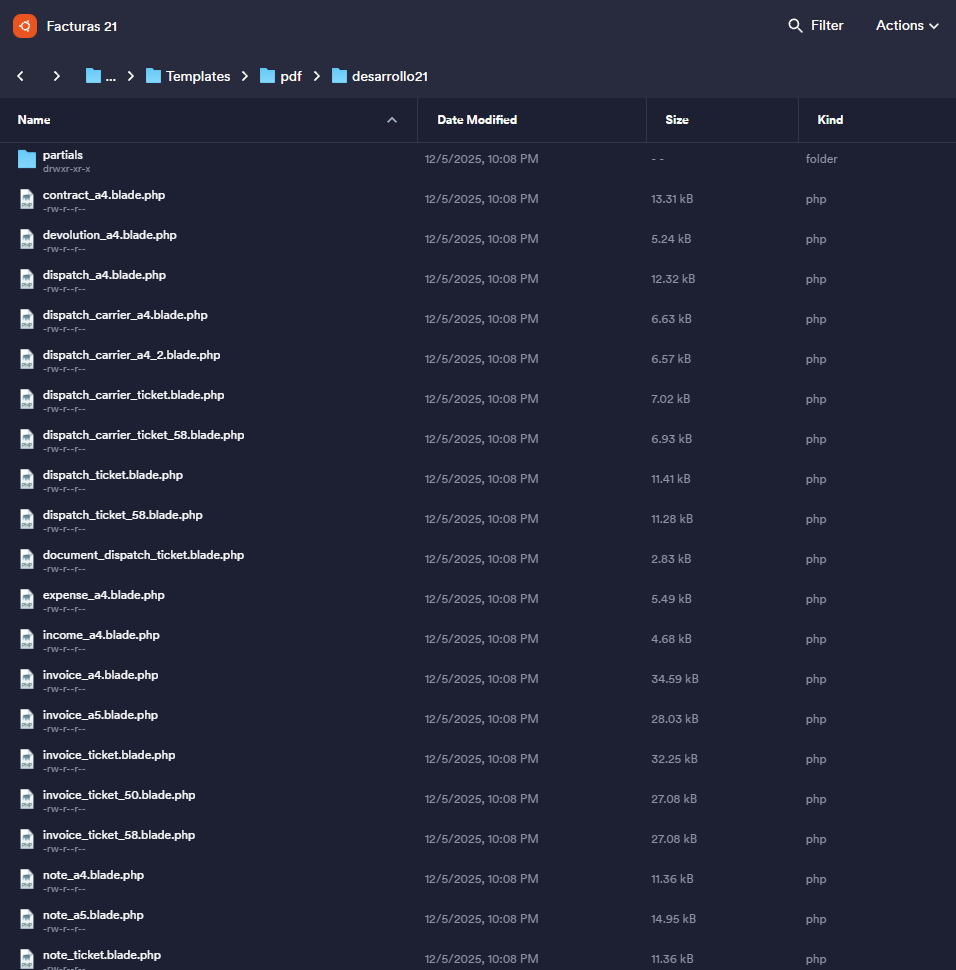Go to pdf breadcrumb folder
This screenshot has height=970, width=956.
(x=290, y=76)
